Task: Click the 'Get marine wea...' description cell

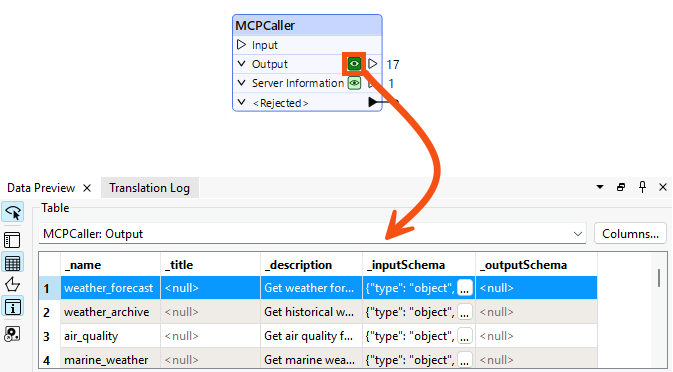Action: 312,359
